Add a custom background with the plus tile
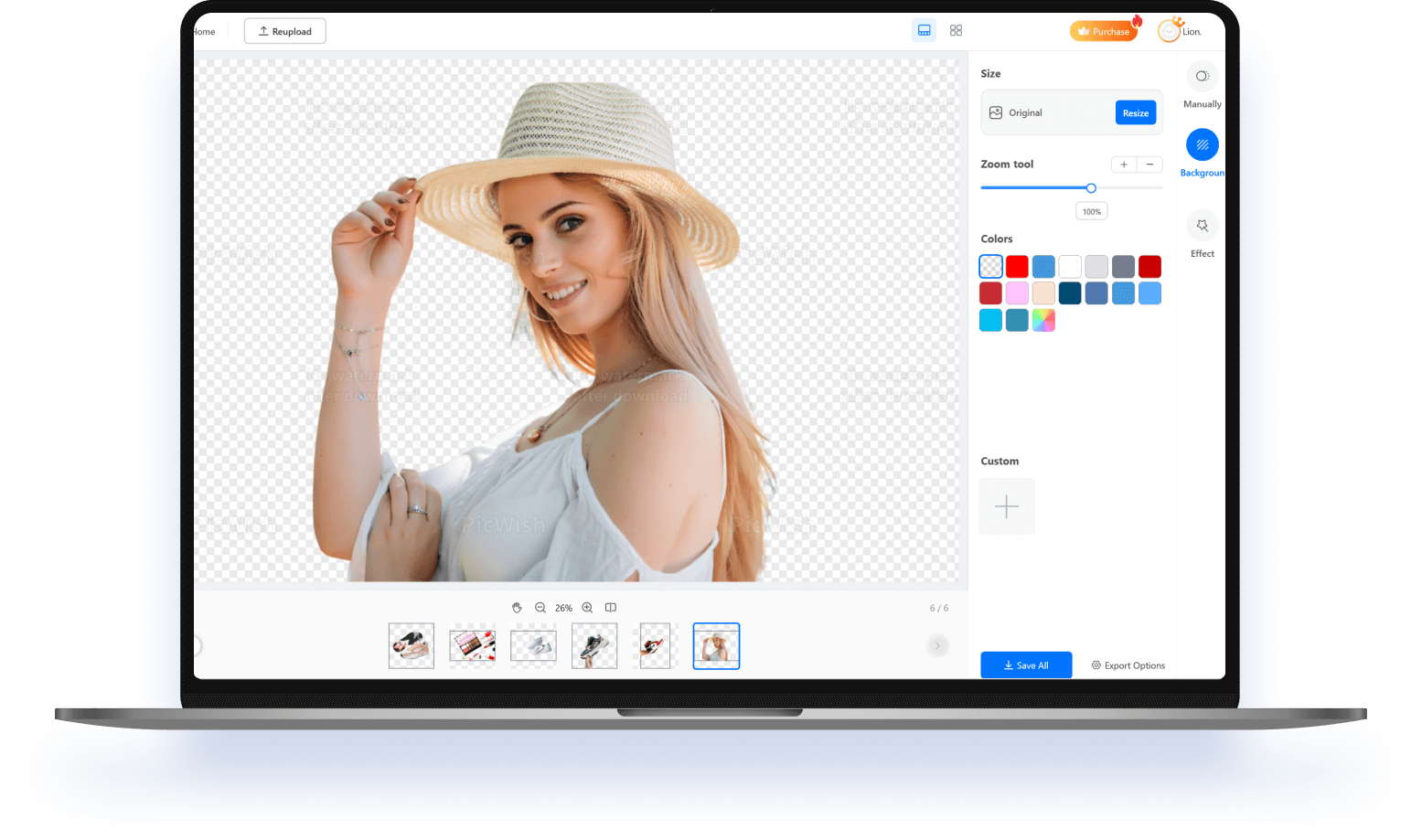The height and width of the screenshot is (840, 1422). 1006,505
